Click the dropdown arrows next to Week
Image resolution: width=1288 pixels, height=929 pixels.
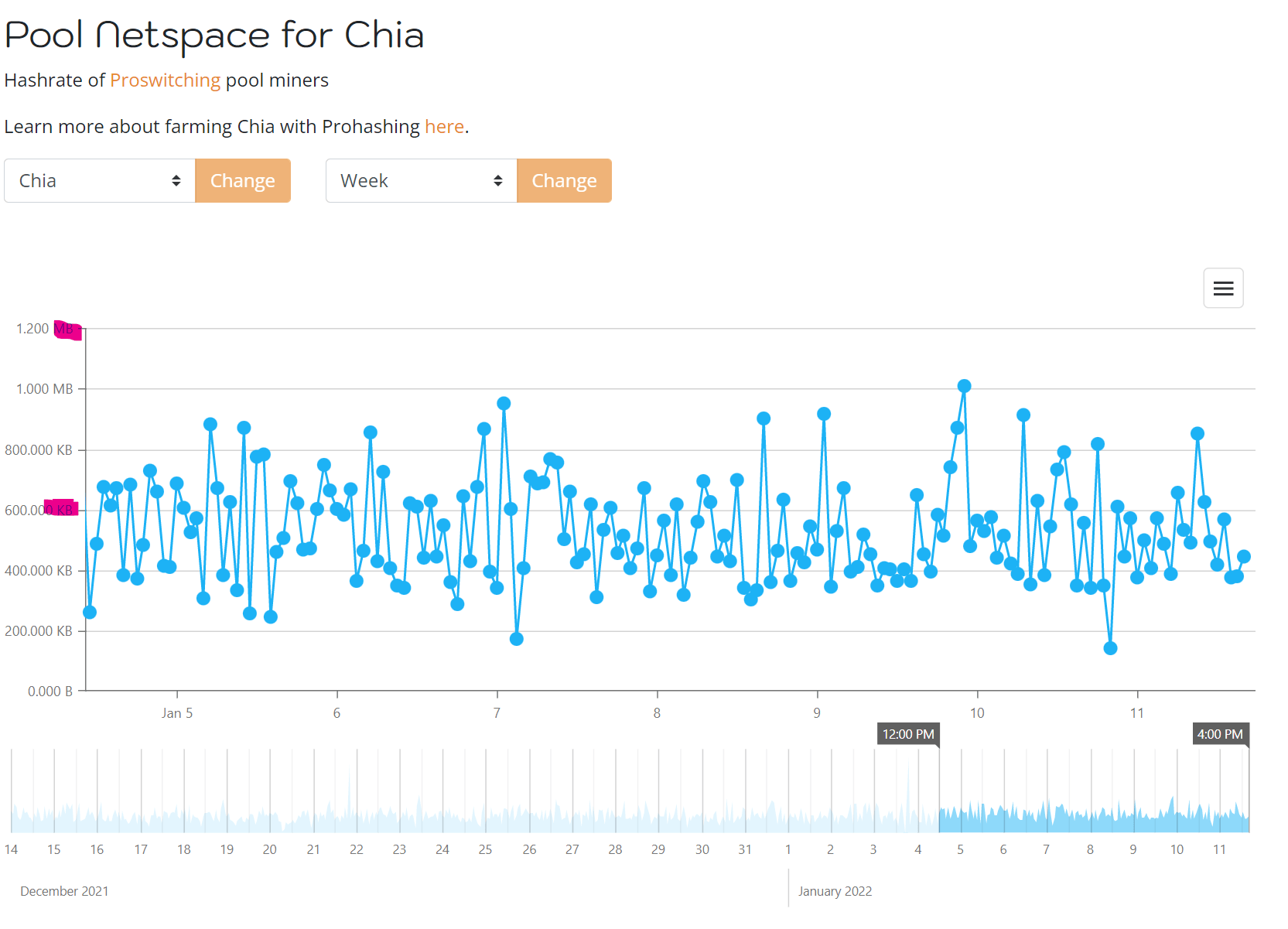point(498,181)
